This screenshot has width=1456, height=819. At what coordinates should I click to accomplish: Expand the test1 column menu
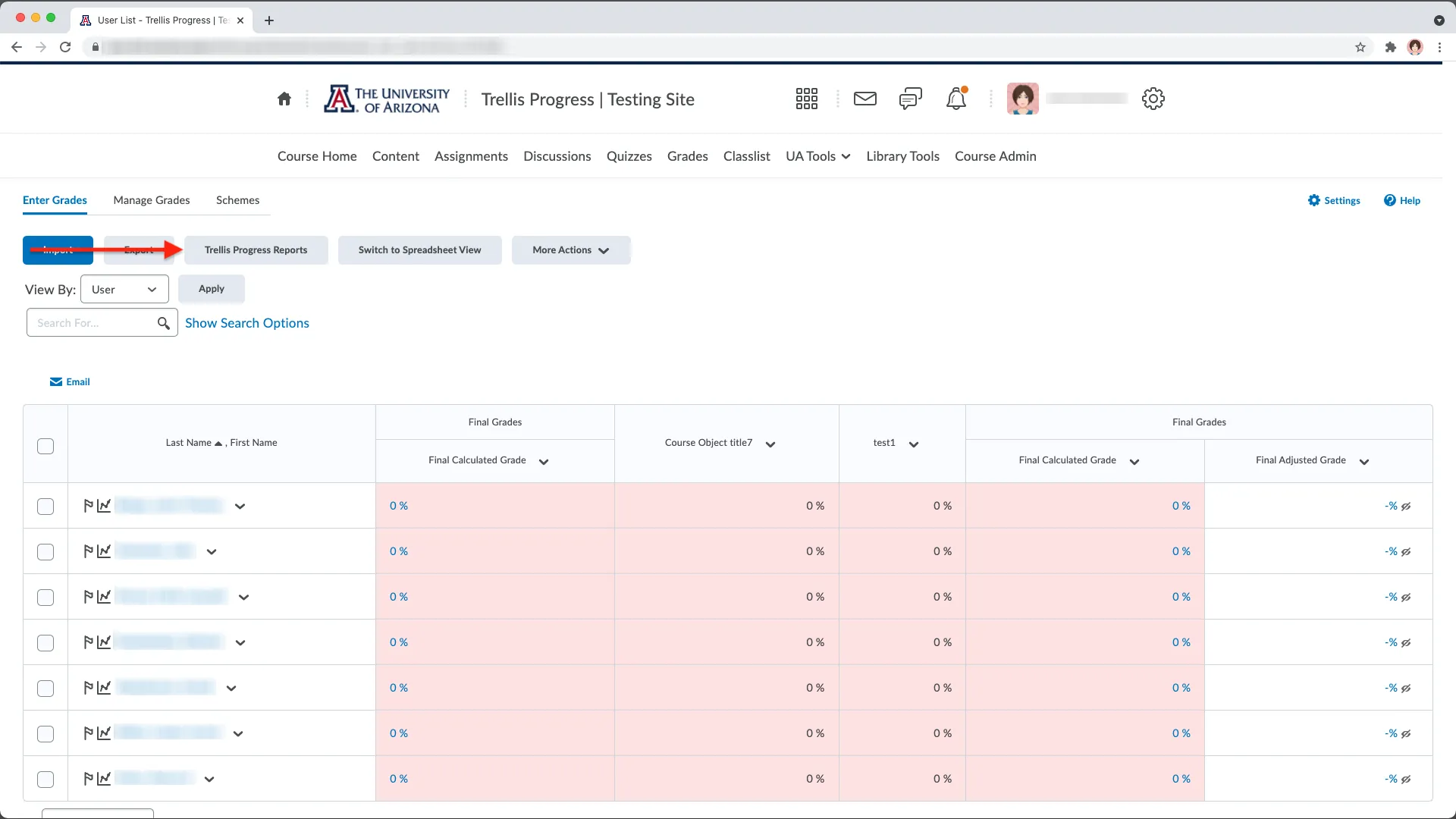[x=914, y=444]
